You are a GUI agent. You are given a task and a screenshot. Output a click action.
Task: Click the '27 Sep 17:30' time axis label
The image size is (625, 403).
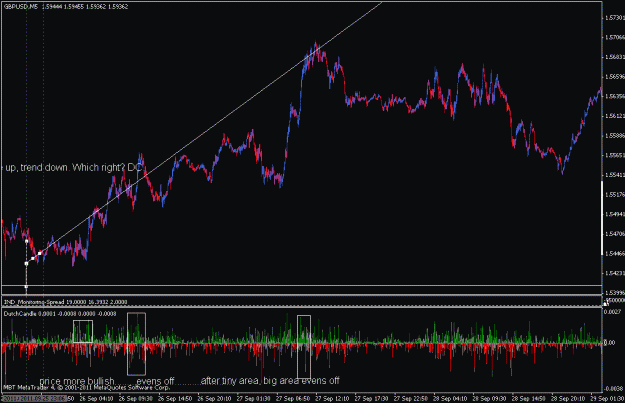tap(371, 399)
